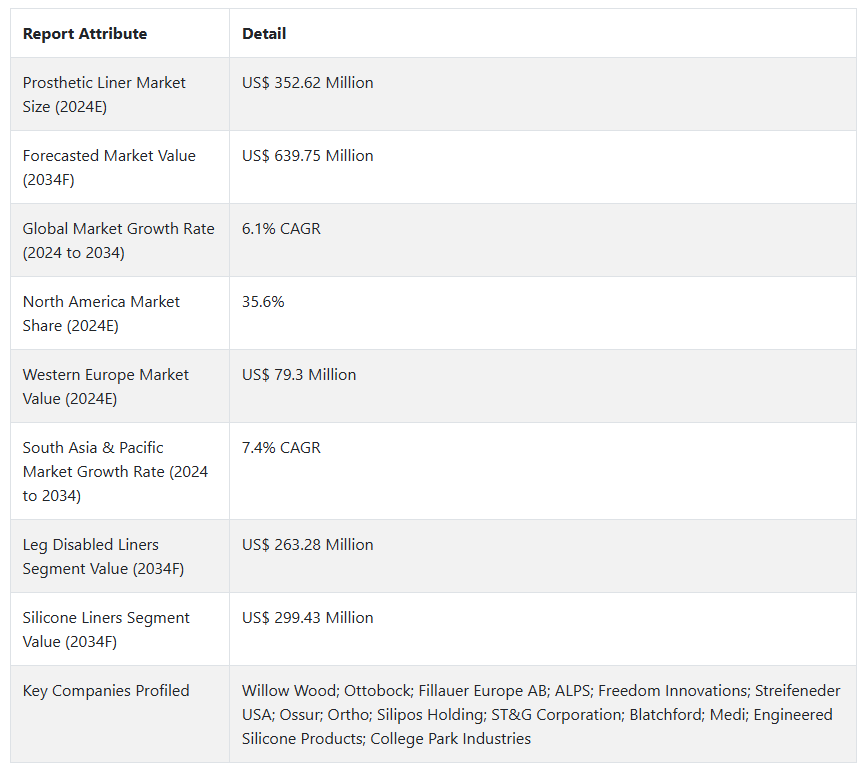Select the Silicone Liners Segment Value cell

tap(106, 629)
